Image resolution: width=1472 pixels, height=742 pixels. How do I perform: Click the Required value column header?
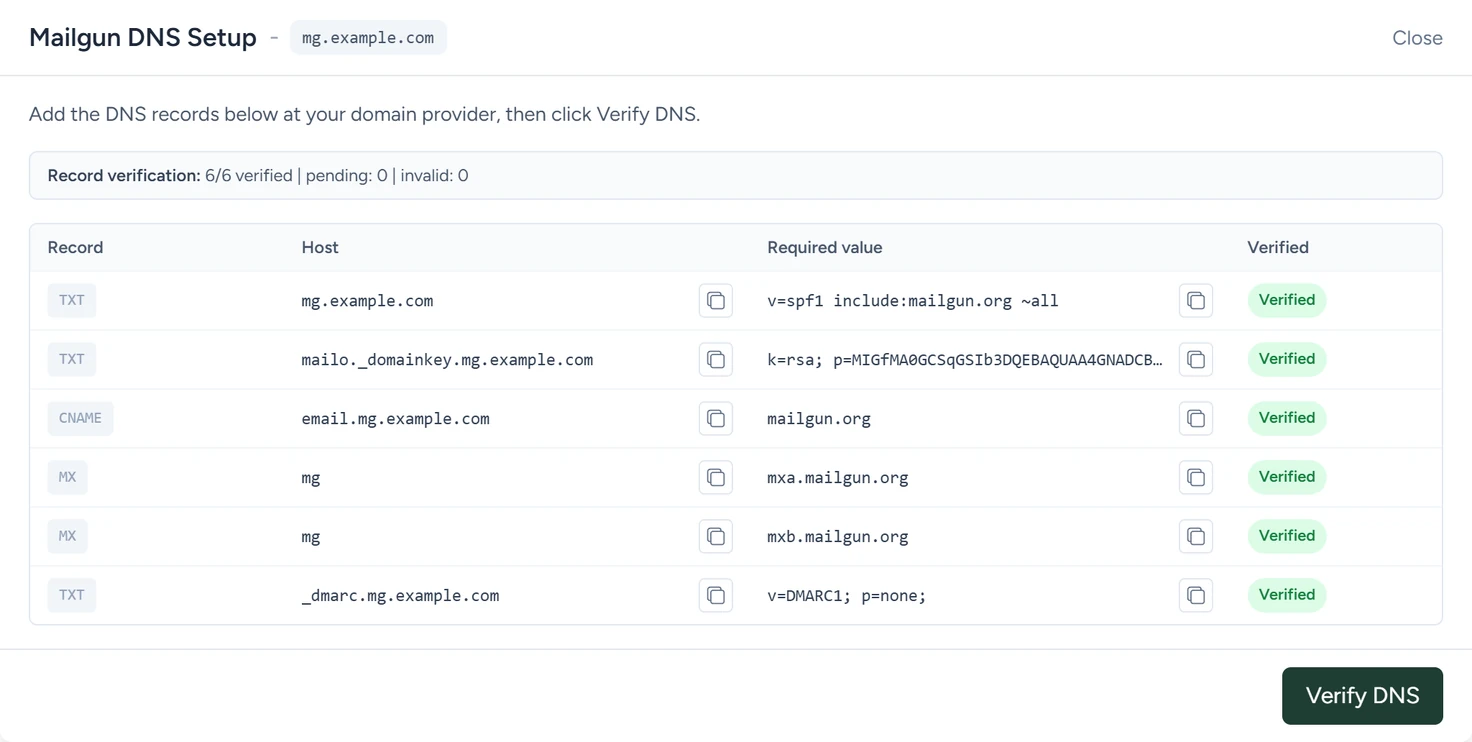(825, 247)
